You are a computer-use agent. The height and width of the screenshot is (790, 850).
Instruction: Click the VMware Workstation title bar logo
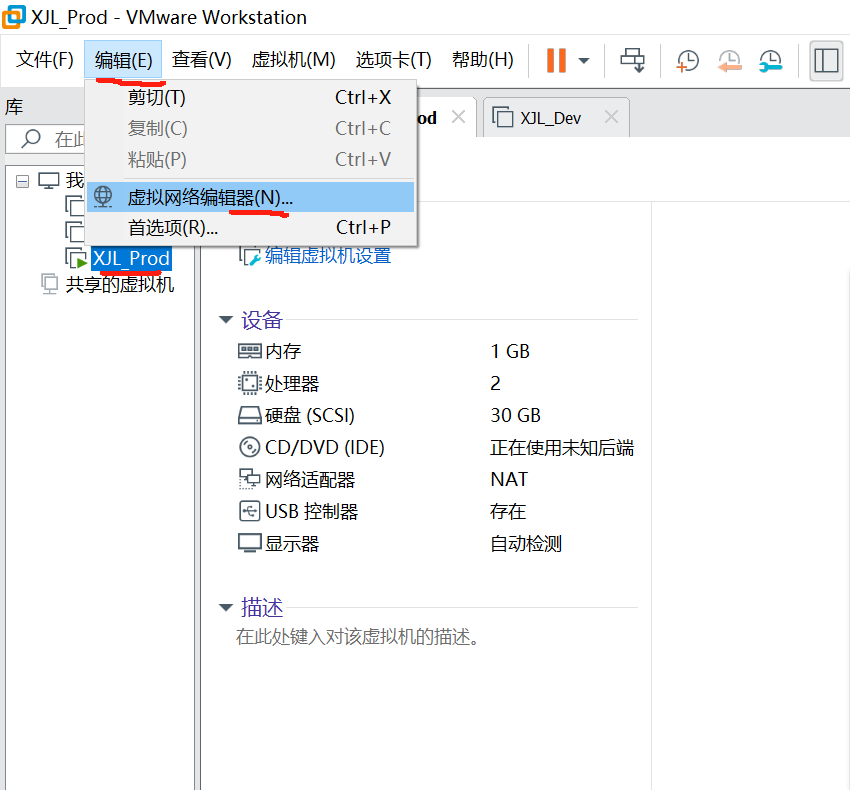point(14,16)
